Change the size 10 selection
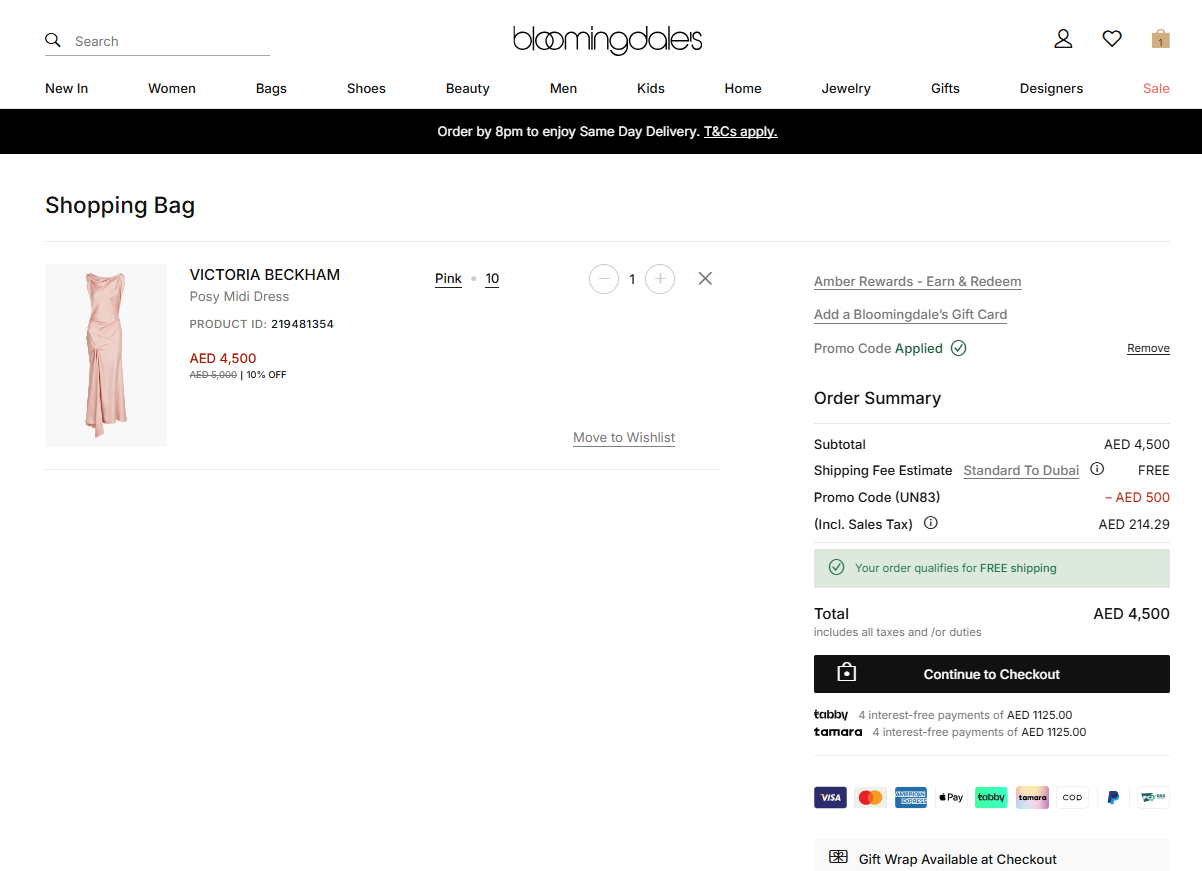This screenshot has width=1202, height=871. point(492,279)
